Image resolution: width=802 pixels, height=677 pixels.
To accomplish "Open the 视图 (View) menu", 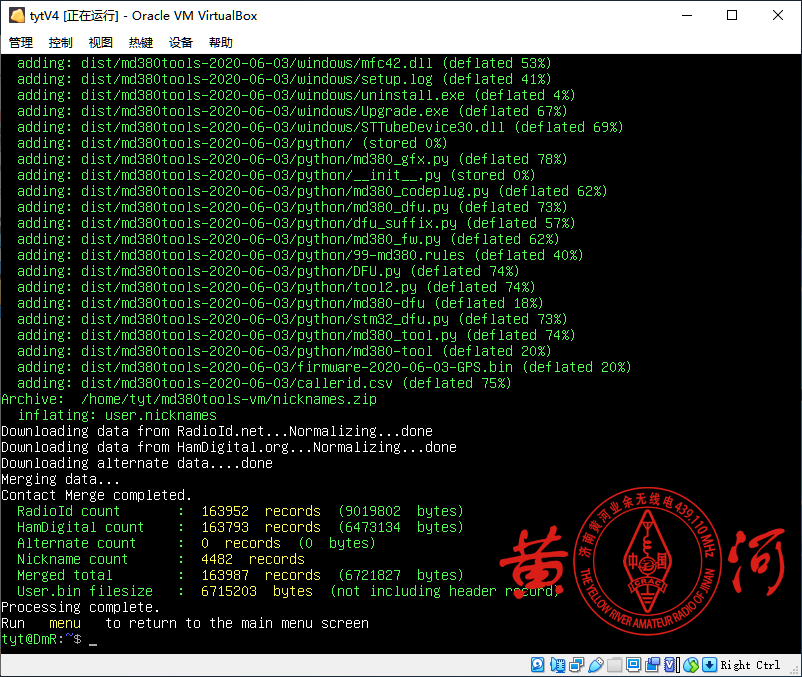I will (100, 42).
